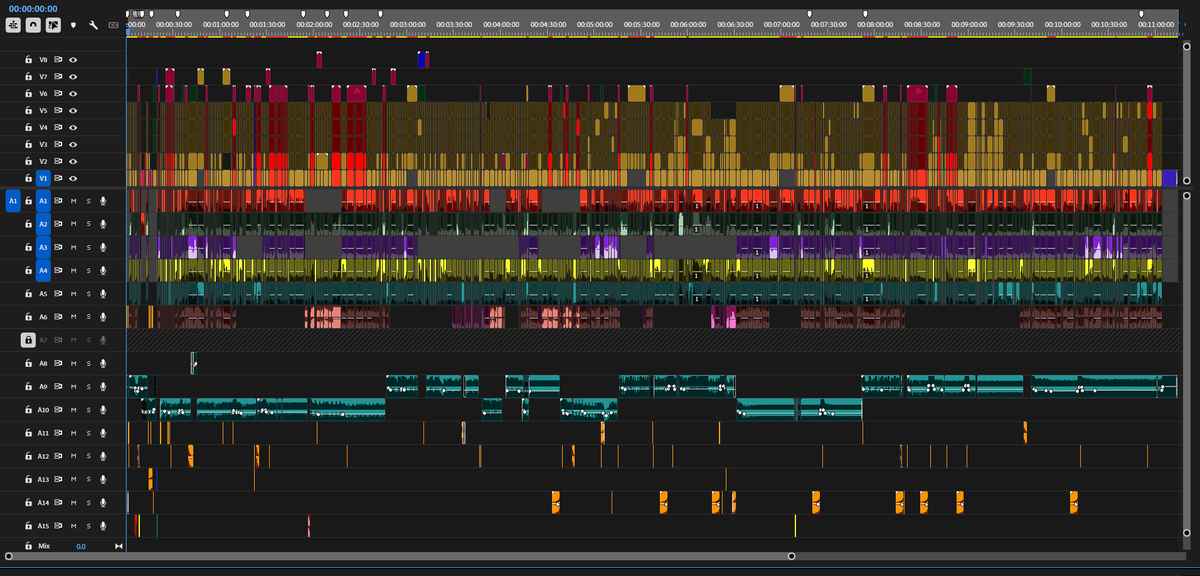Toggle A3 track targeting button
Viewport: 1200px width, 576px height.
[x=43, y=247]
